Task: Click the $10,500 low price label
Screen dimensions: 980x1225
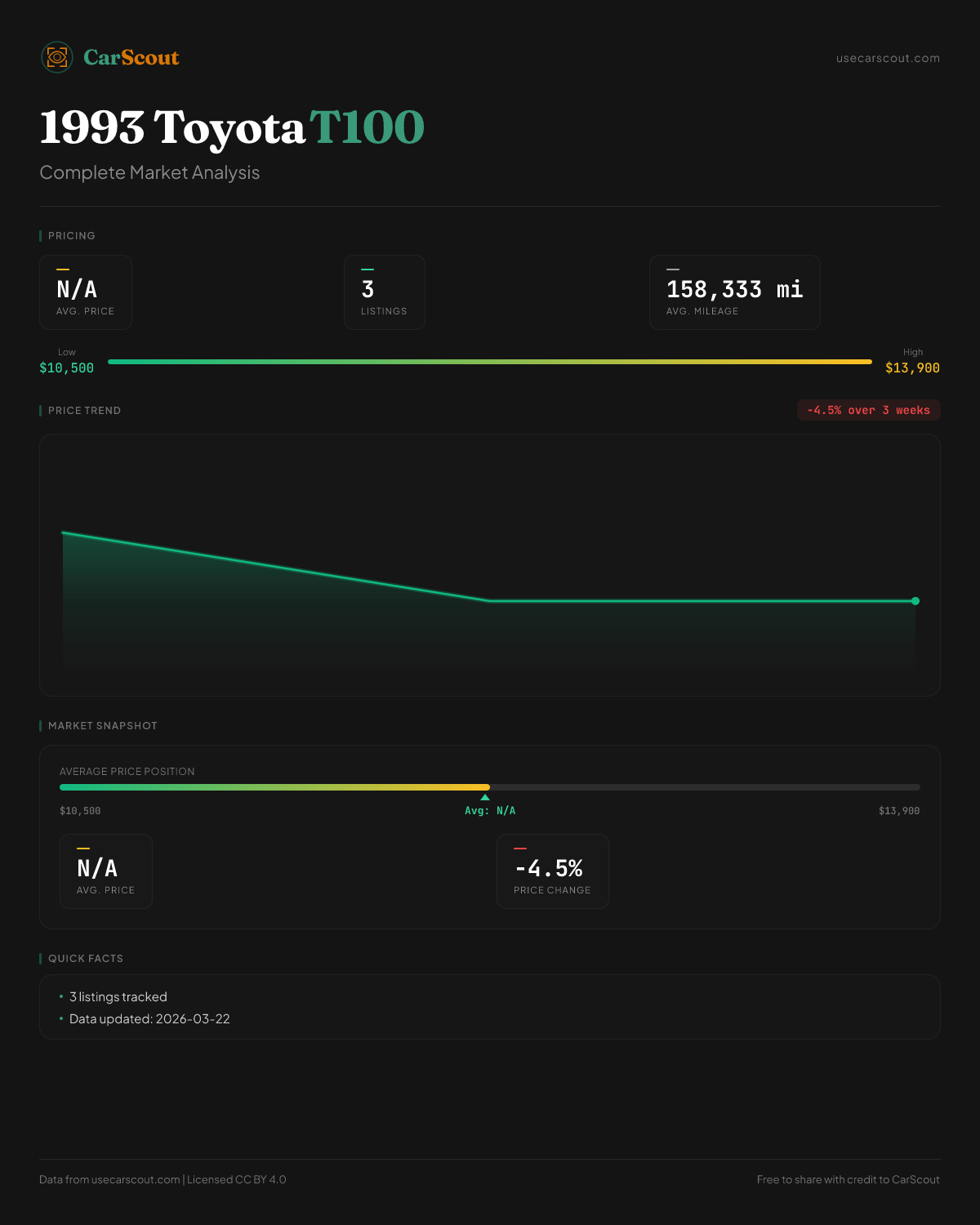Action: (x=66, y=368)
